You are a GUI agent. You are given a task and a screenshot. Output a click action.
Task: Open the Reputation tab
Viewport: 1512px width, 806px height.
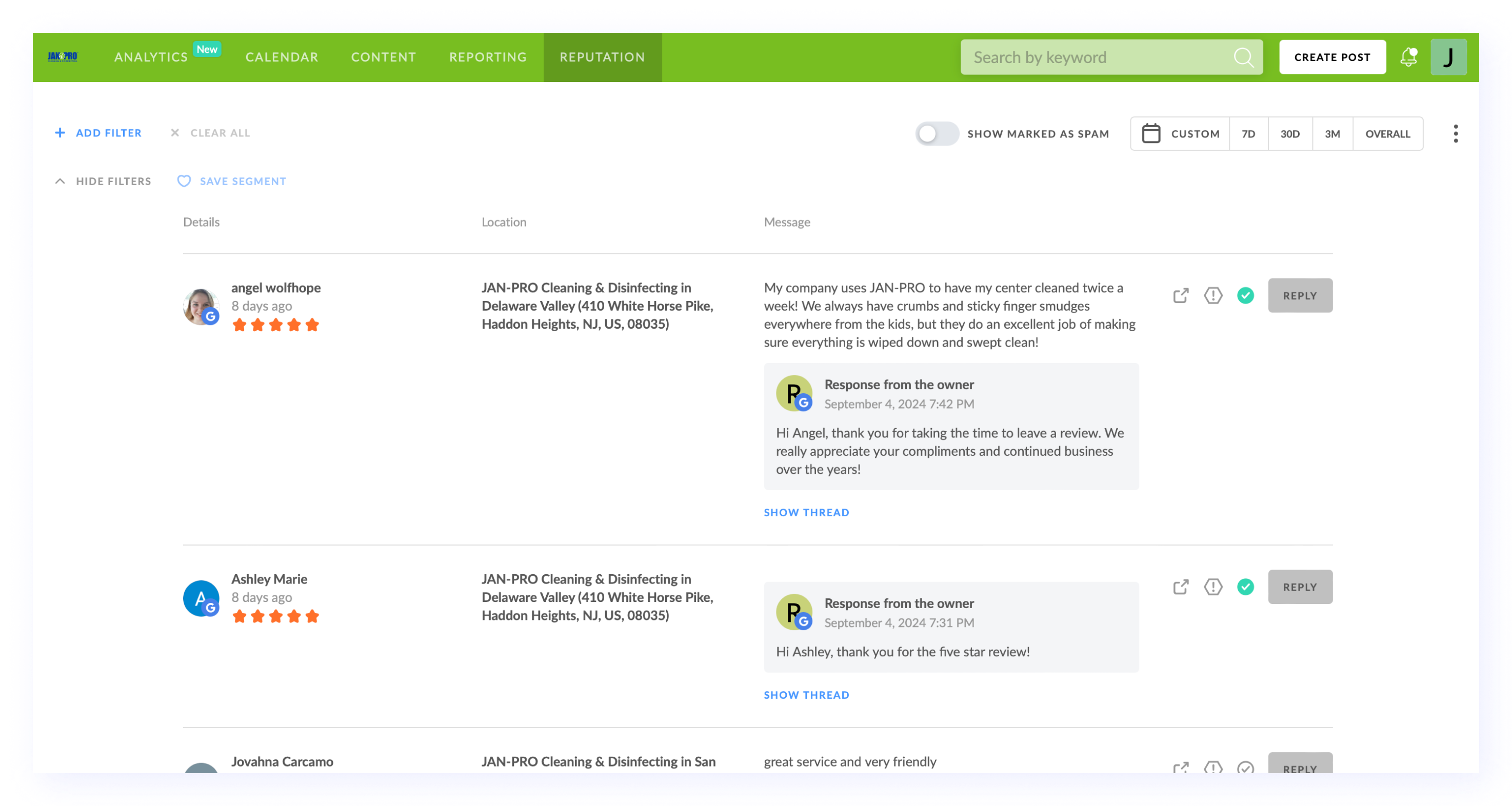point(602,57)
